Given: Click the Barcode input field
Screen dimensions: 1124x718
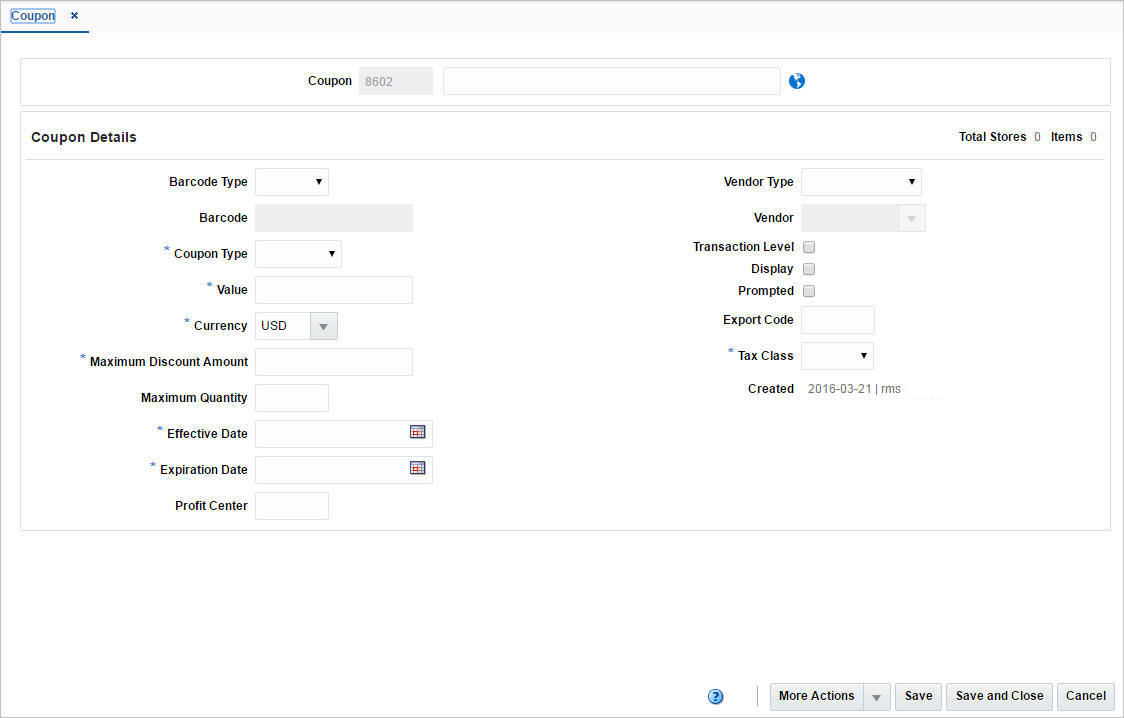Looking at the screenshot, I should coord(334,218).
